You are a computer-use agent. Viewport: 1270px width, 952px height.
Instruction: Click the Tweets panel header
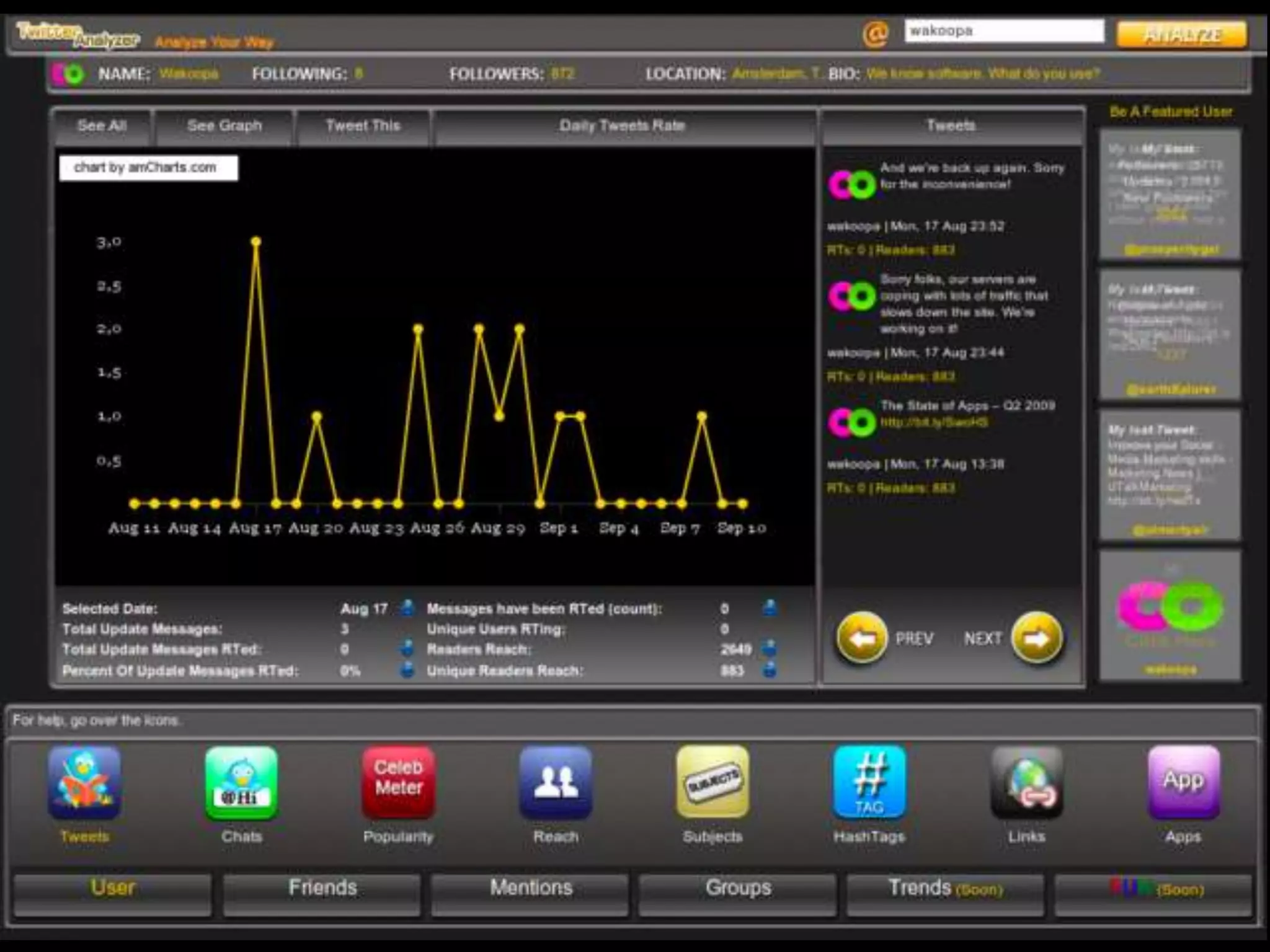951,126
